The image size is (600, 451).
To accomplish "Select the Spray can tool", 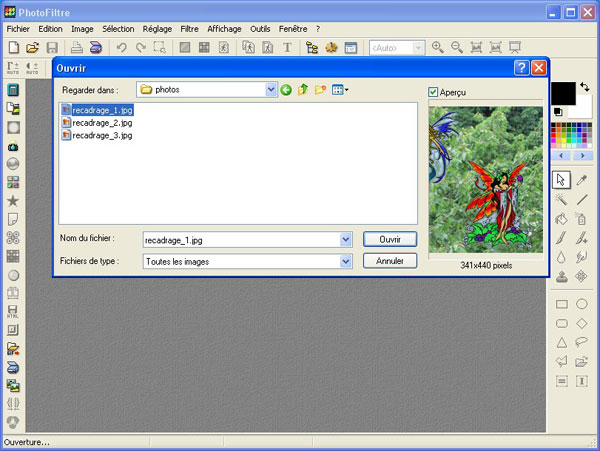I will [x=582, y=219].
